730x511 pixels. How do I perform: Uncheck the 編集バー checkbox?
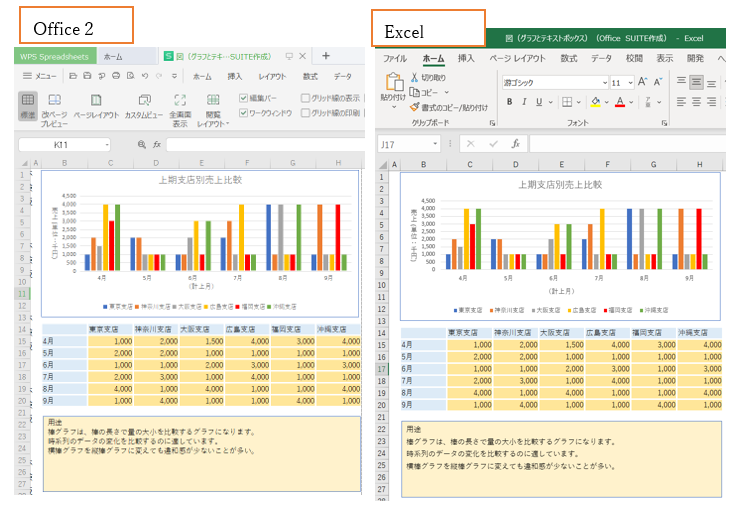(x=243, y=98)
